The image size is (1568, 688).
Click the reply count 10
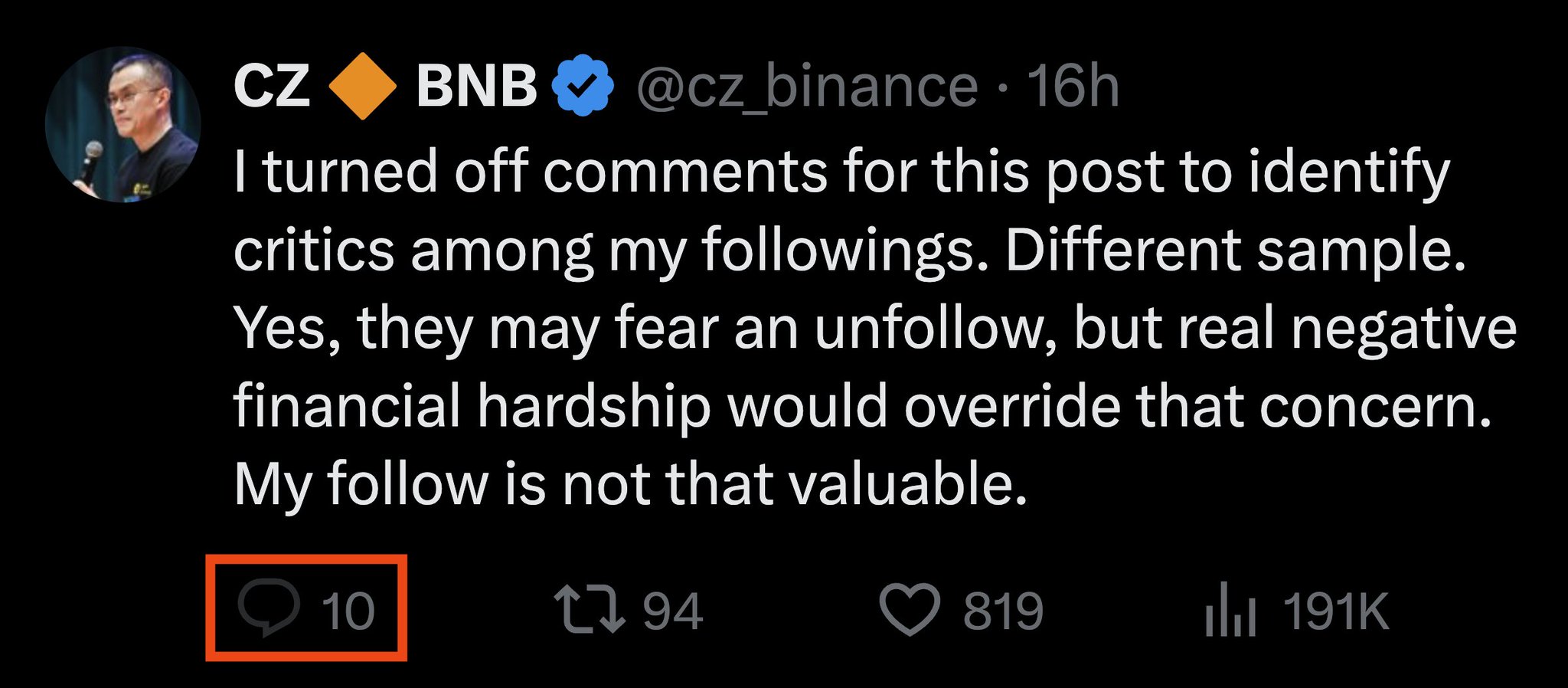(348, 611)
